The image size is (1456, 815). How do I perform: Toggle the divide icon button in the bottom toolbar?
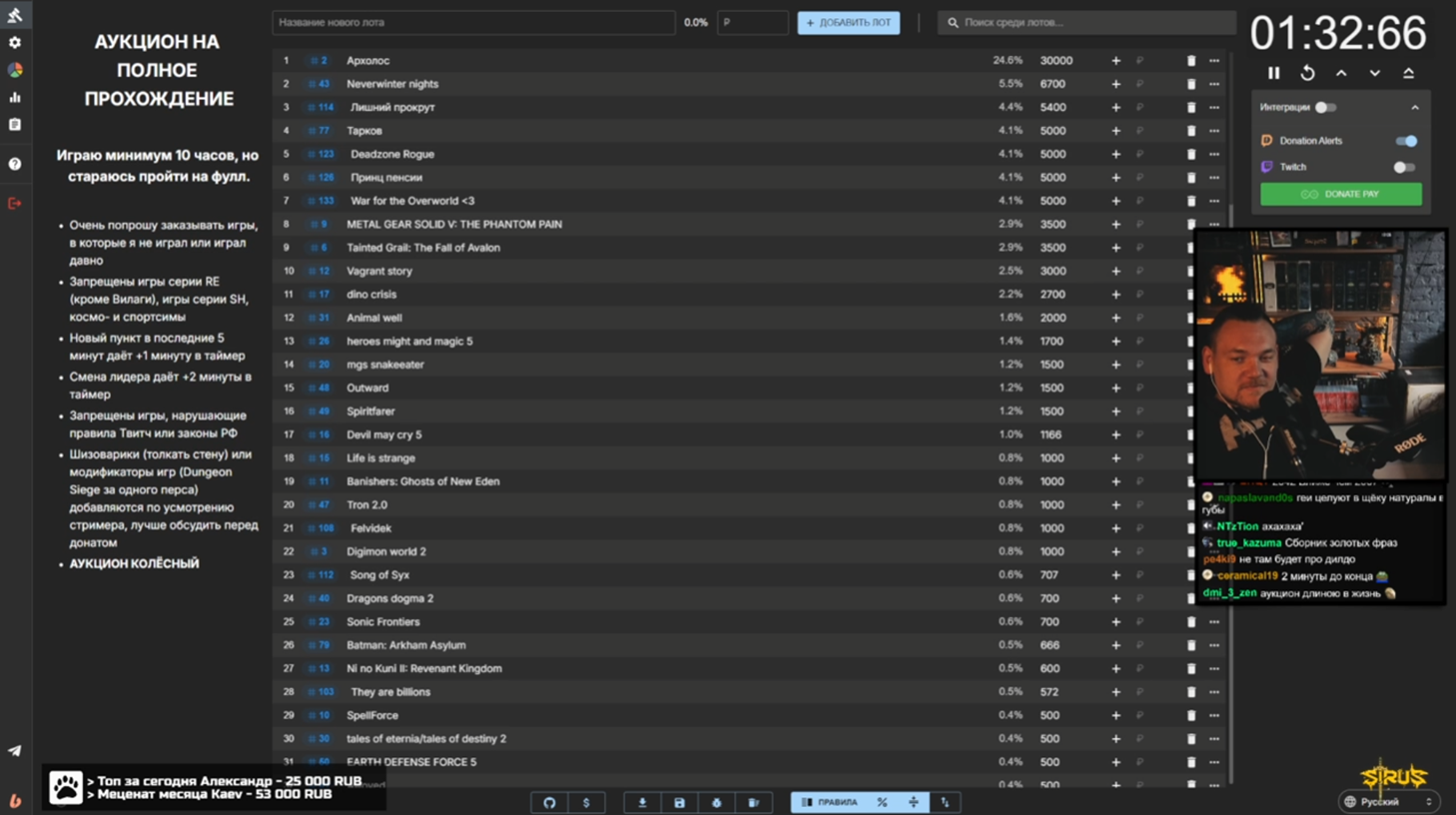[914, 802]
